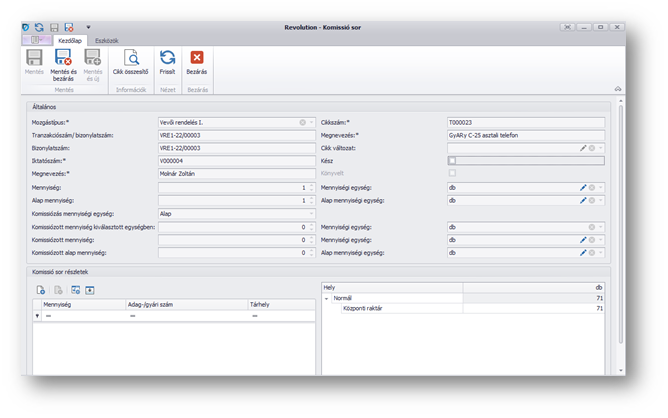Click the red Bezárás ribbon icon

(197, 59)
